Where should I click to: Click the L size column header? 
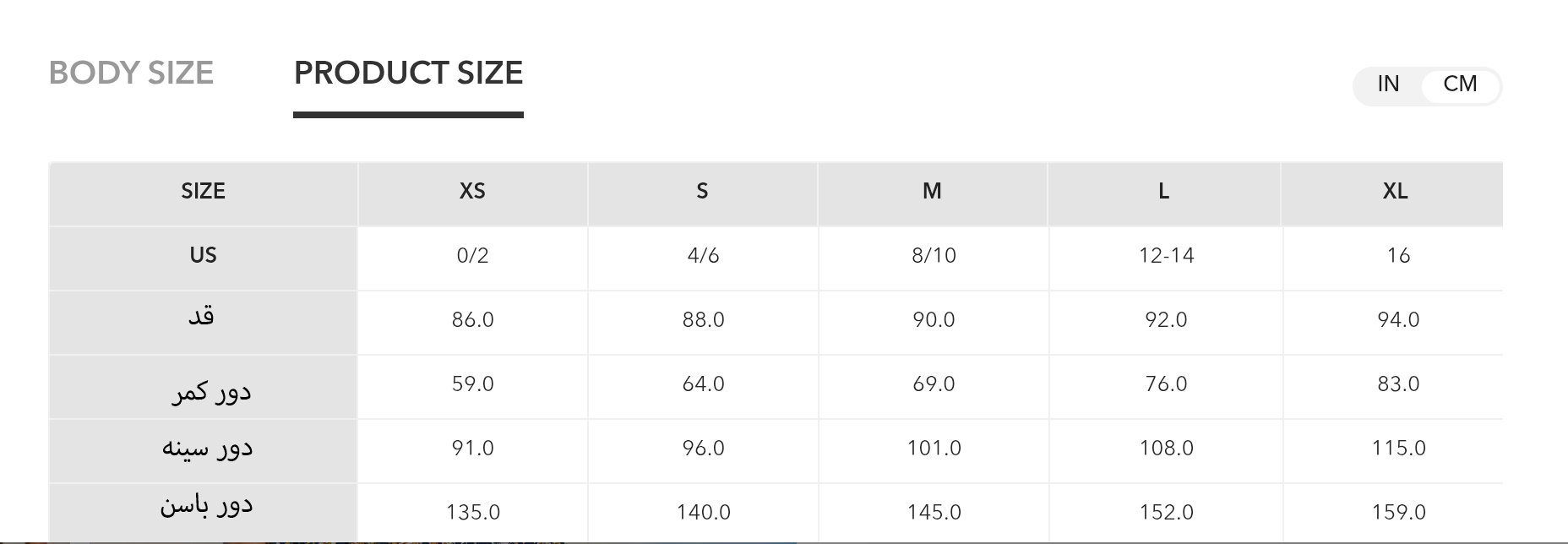point(1163,192)
